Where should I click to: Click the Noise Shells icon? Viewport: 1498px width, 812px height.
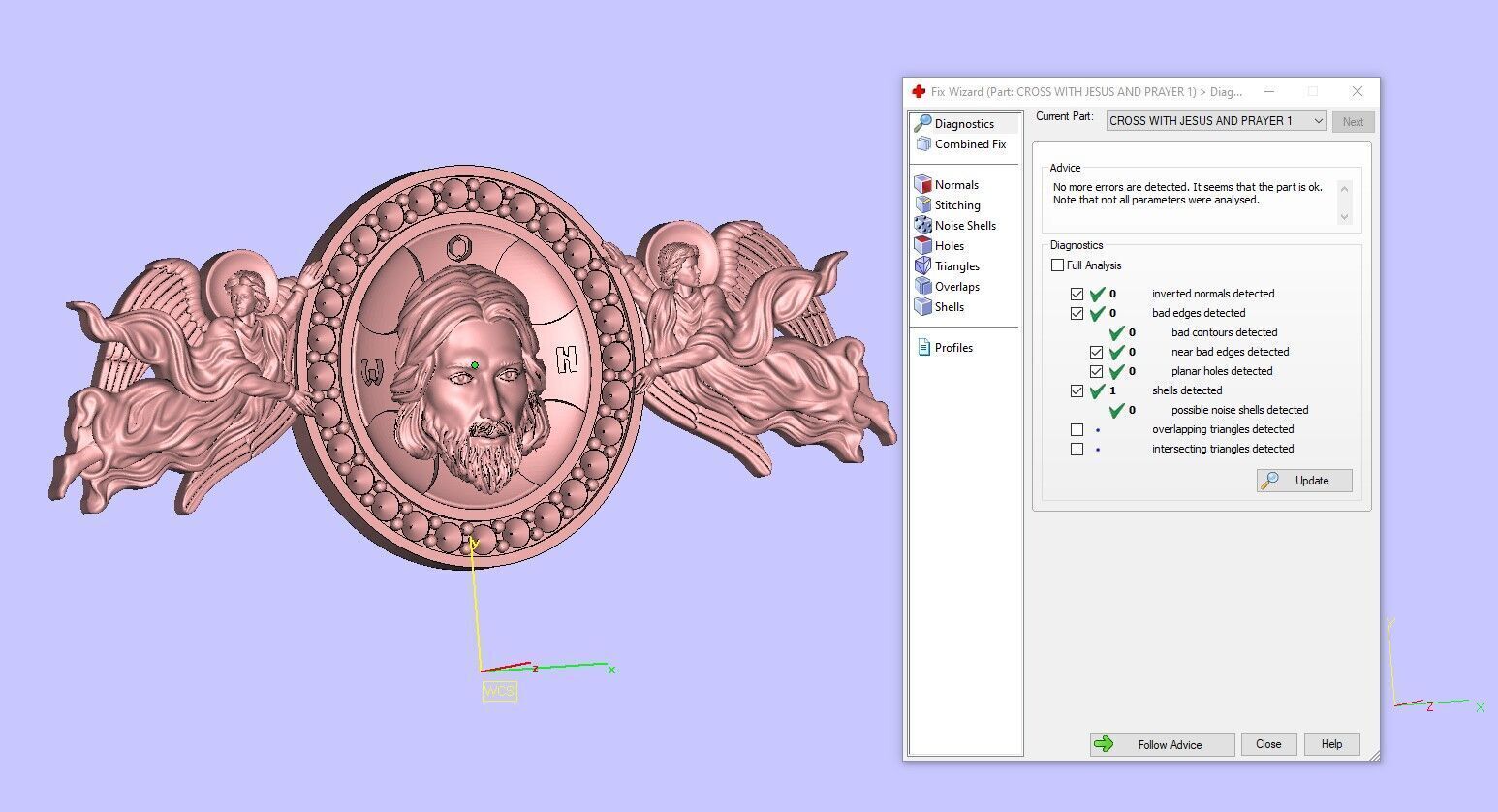(x=922, y=225)
